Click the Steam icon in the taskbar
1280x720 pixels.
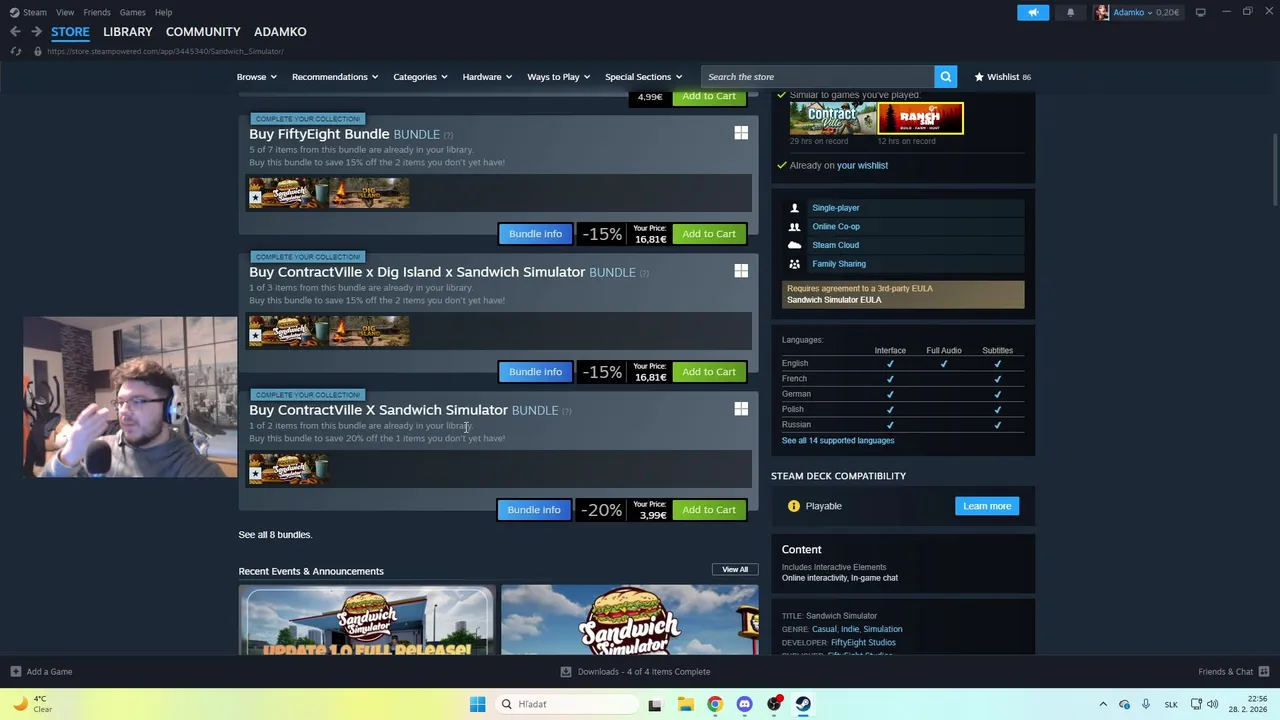(803, 704)
